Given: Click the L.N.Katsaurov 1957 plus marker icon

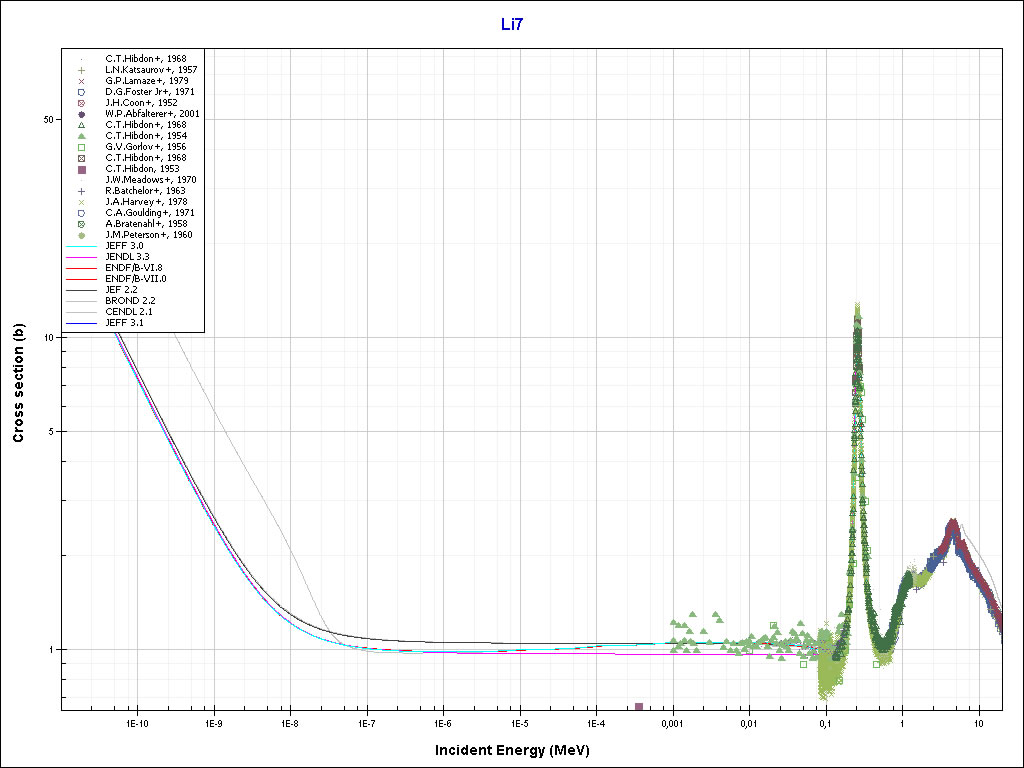Looking at the screenshot, I should 83,70.
